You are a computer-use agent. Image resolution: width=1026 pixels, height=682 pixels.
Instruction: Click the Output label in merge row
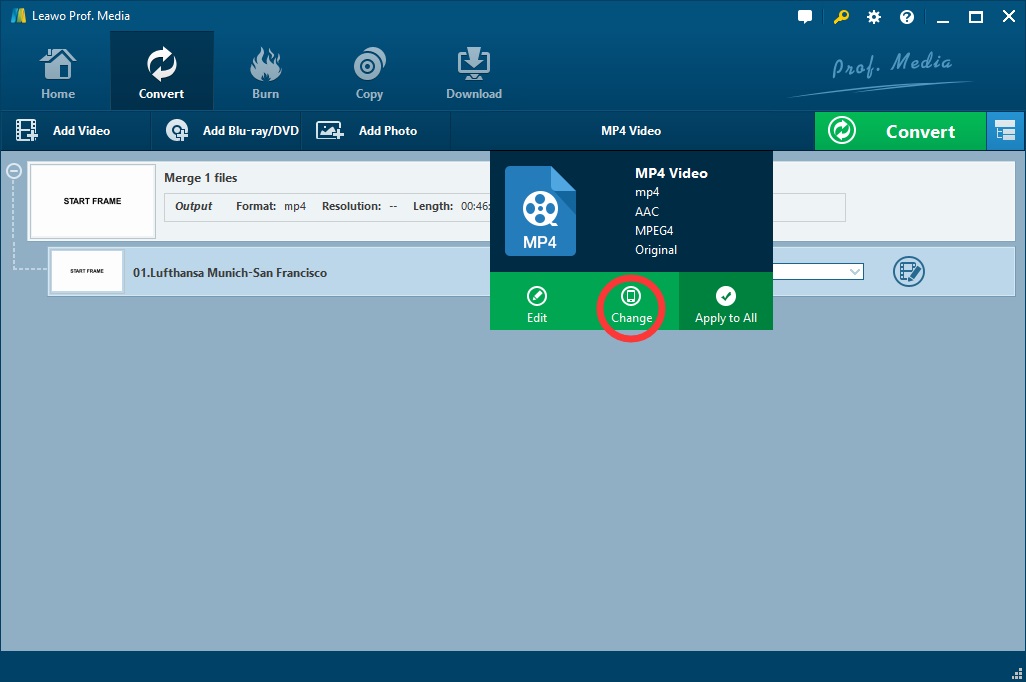(x=194, y=206)
